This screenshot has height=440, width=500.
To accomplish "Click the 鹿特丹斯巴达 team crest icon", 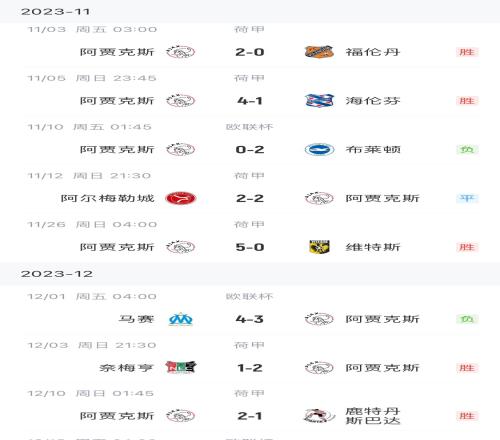I will pyautogui.click(x=319, y=416).
